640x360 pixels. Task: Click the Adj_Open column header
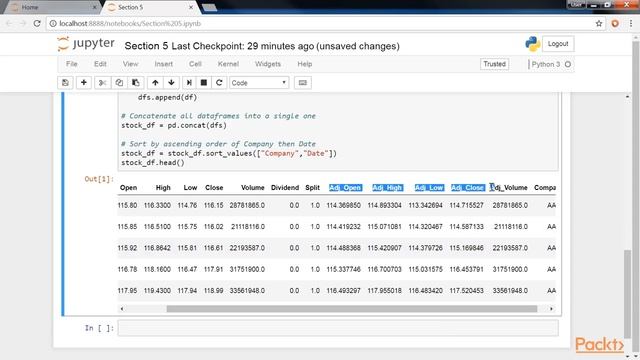pyautogui.click(x=345, y=188)
